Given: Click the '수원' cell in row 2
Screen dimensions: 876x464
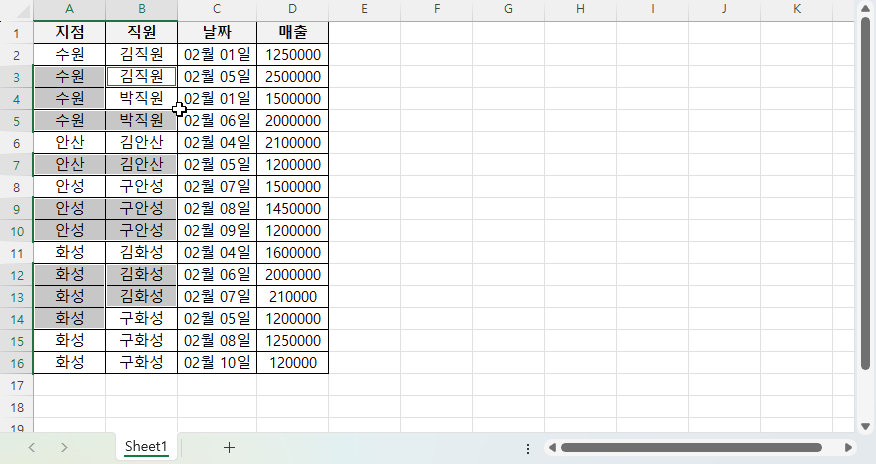Looking at the screenshot, I should [69, 55].
